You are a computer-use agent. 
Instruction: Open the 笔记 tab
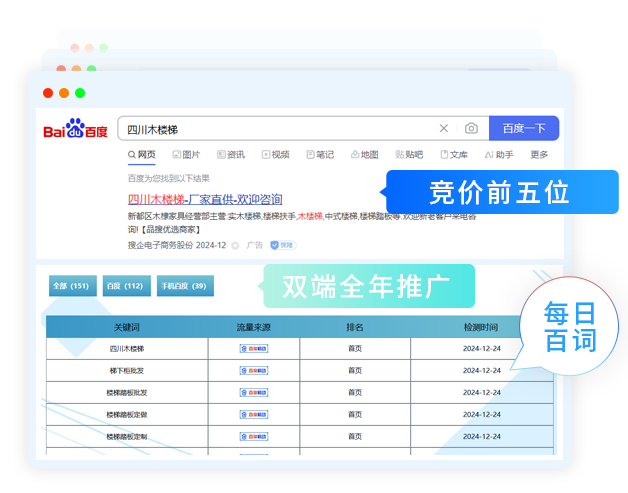(x=320, y=155)
